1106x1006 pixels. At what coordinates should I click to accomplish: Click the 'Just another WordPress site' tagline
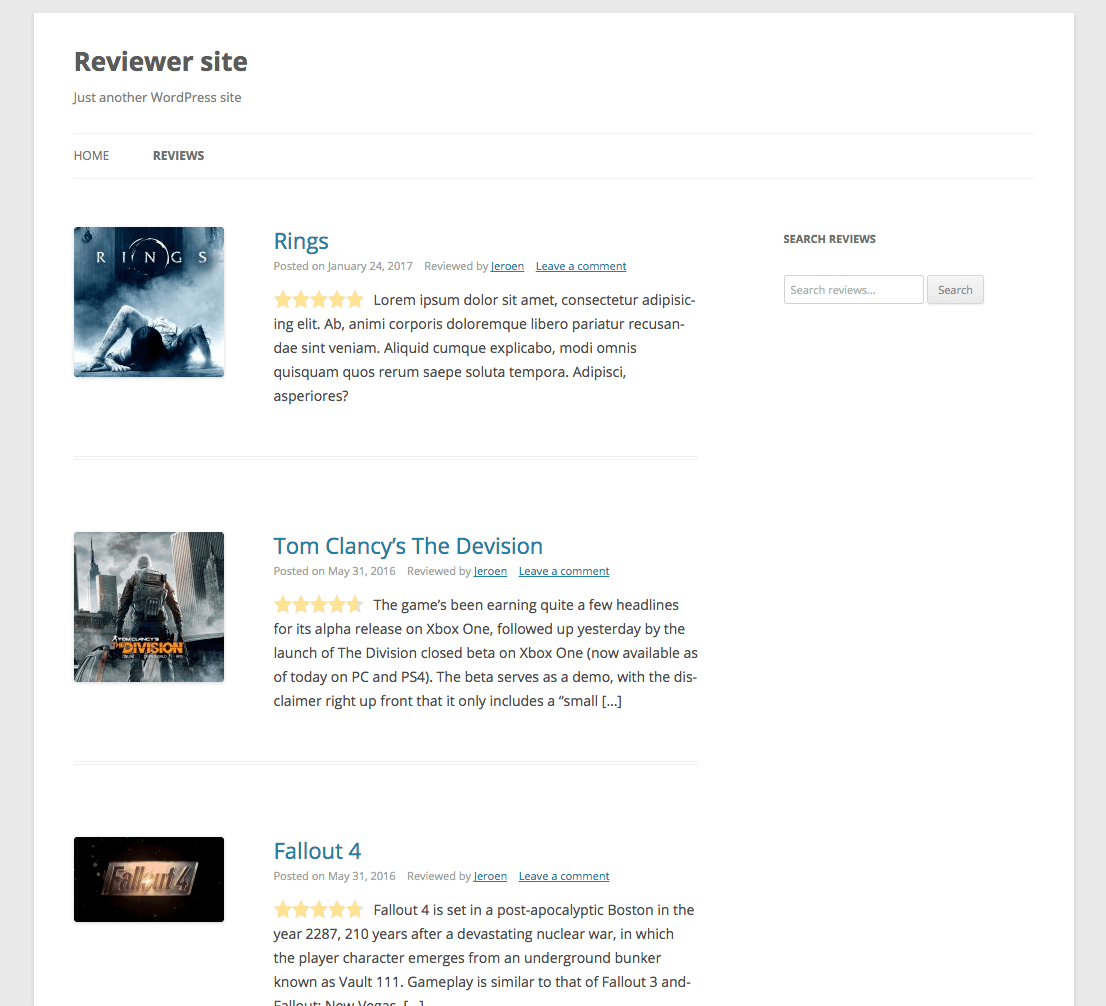[x=157, y=97]
